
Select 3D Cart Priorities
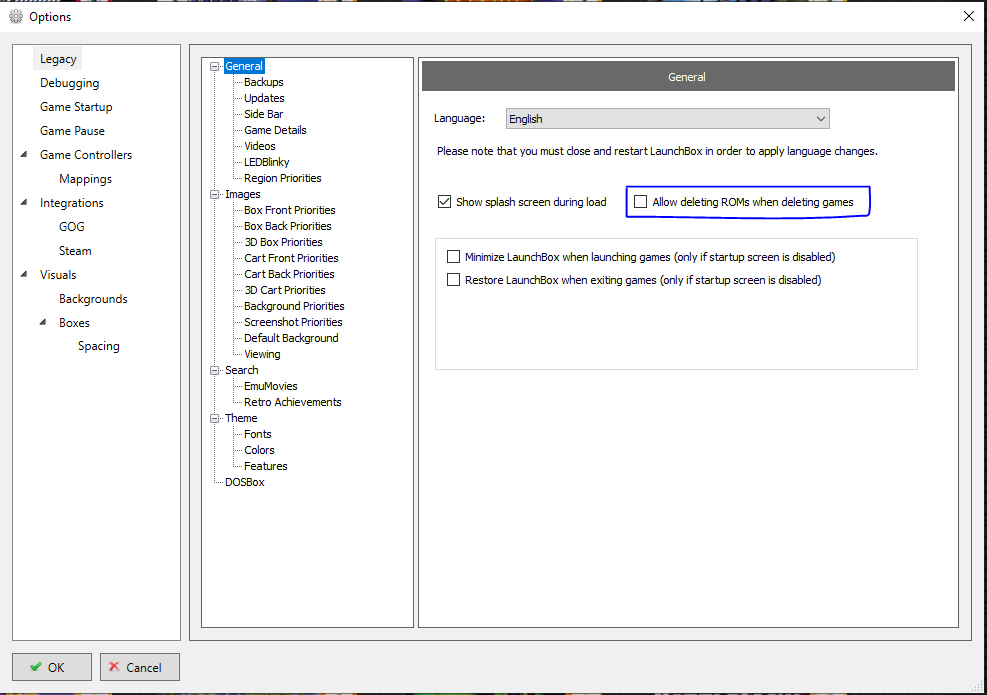point(285,290)
